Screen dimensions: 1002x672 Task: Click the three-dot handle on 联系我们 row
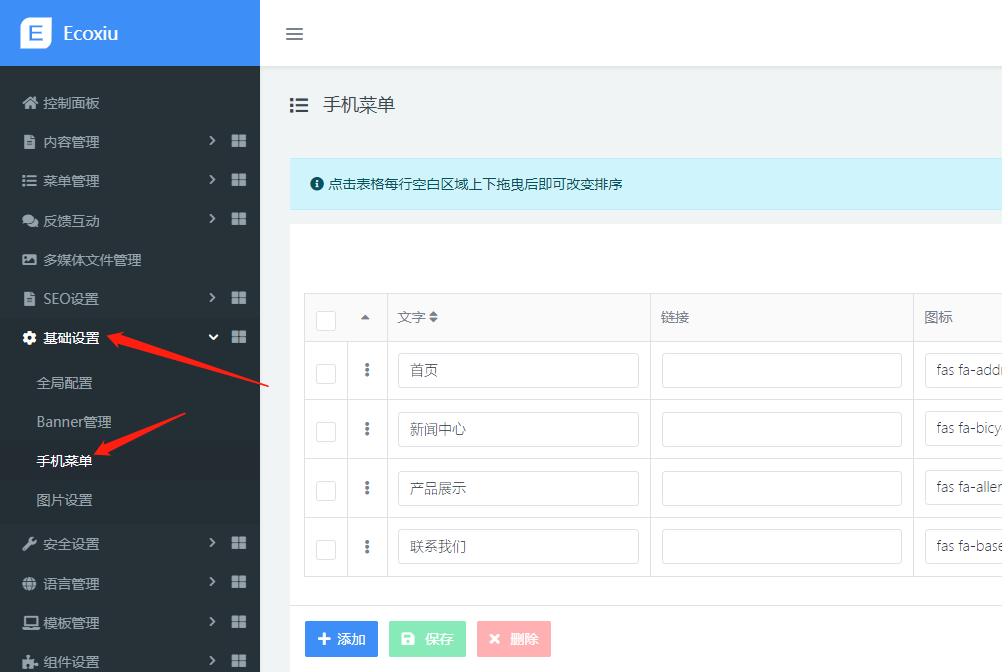coord(367,547)
